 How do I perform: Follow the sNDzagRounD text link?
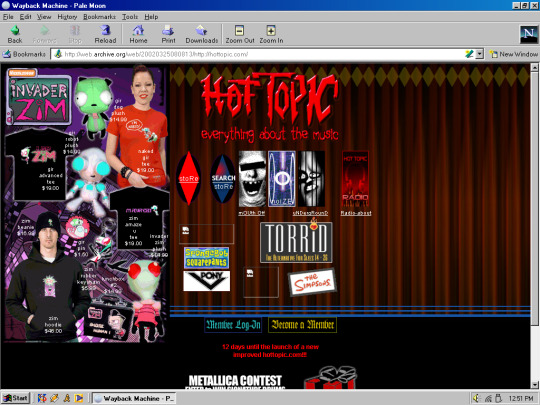click(x=310, y=213)
